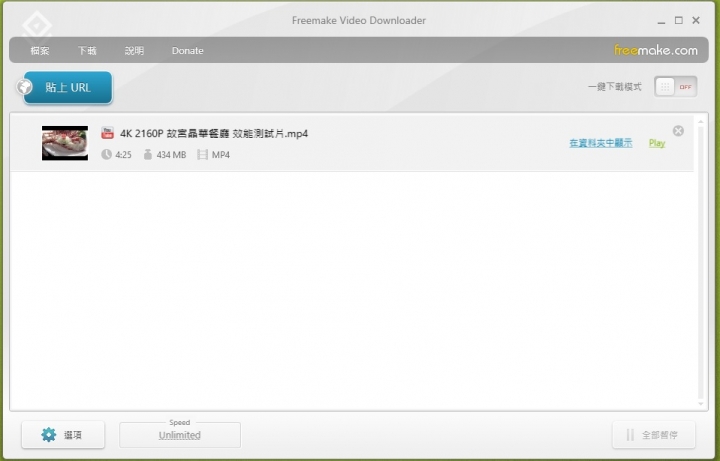Viewport: 720px width, 461px height.
Task: Open the Donate menu item
Action: tap(187, 51)
